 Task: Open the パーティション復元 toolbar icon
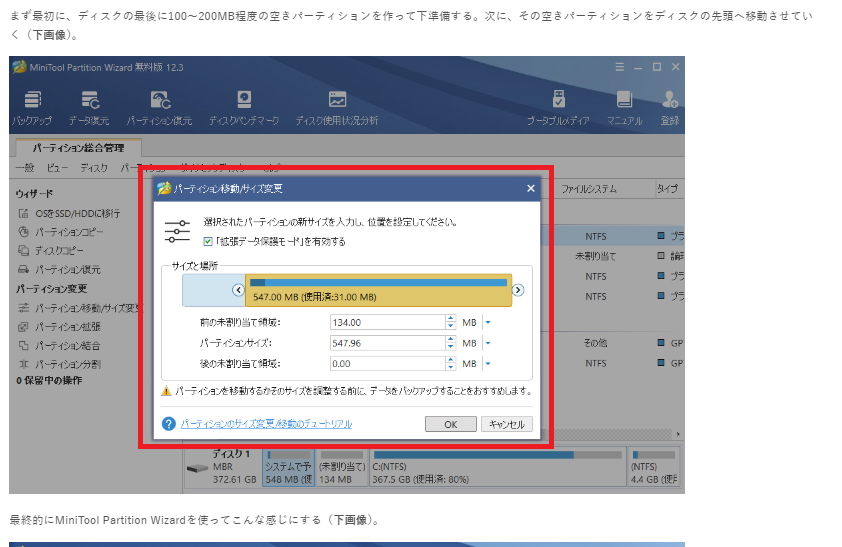pos(160,100)
